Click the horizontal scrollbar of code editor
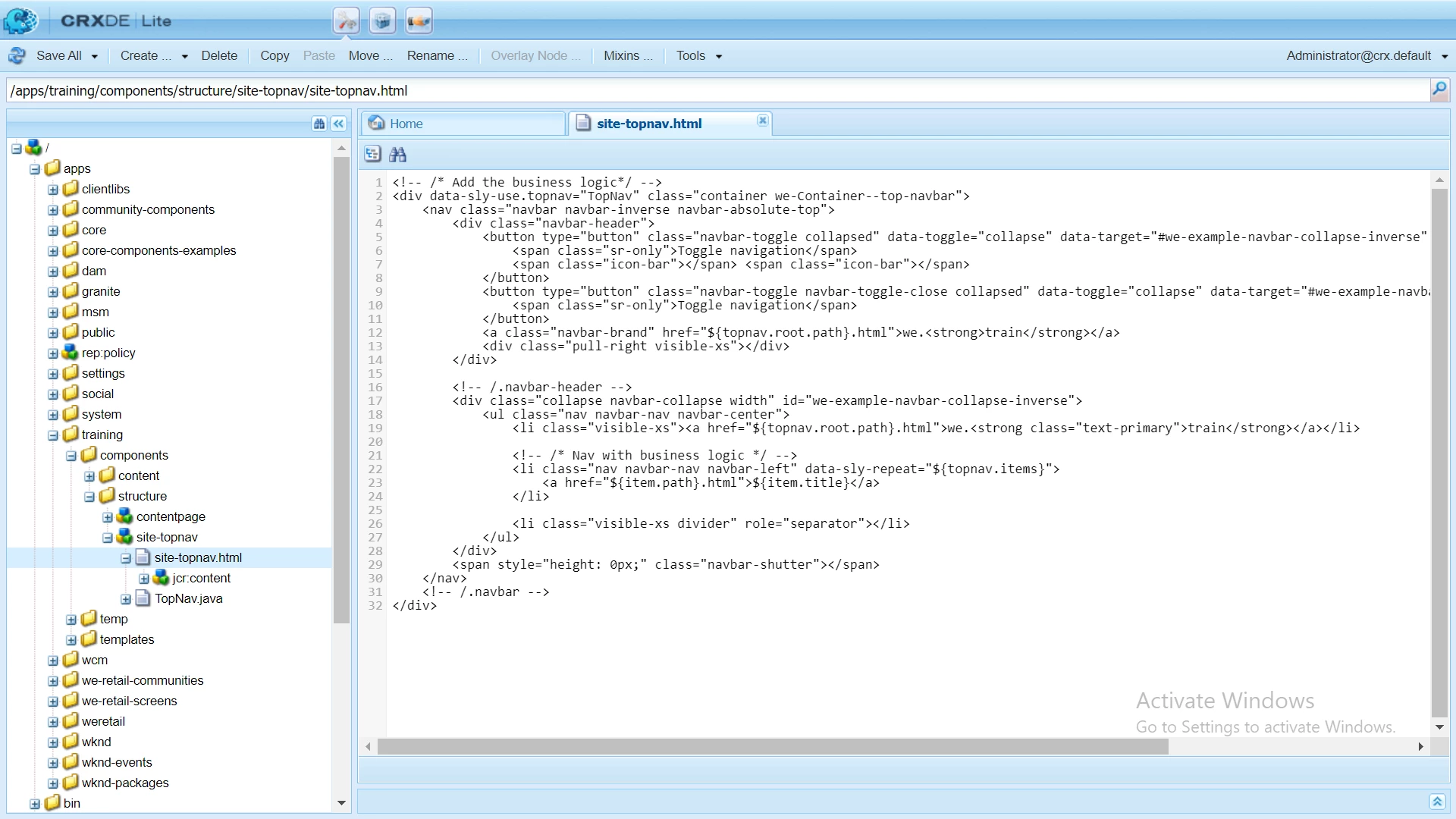Viewport: 1456px width, 819px height. (773, 746)
